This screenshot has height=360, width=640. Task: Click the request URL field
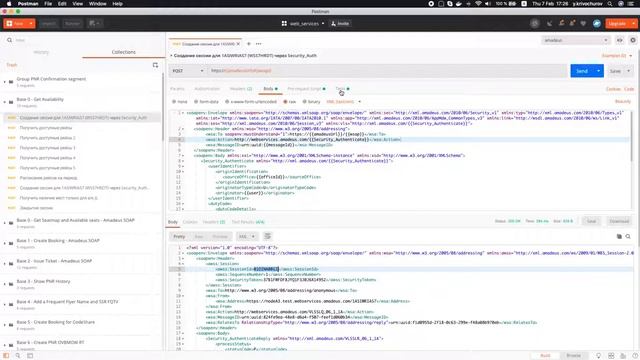click(386, 71)
